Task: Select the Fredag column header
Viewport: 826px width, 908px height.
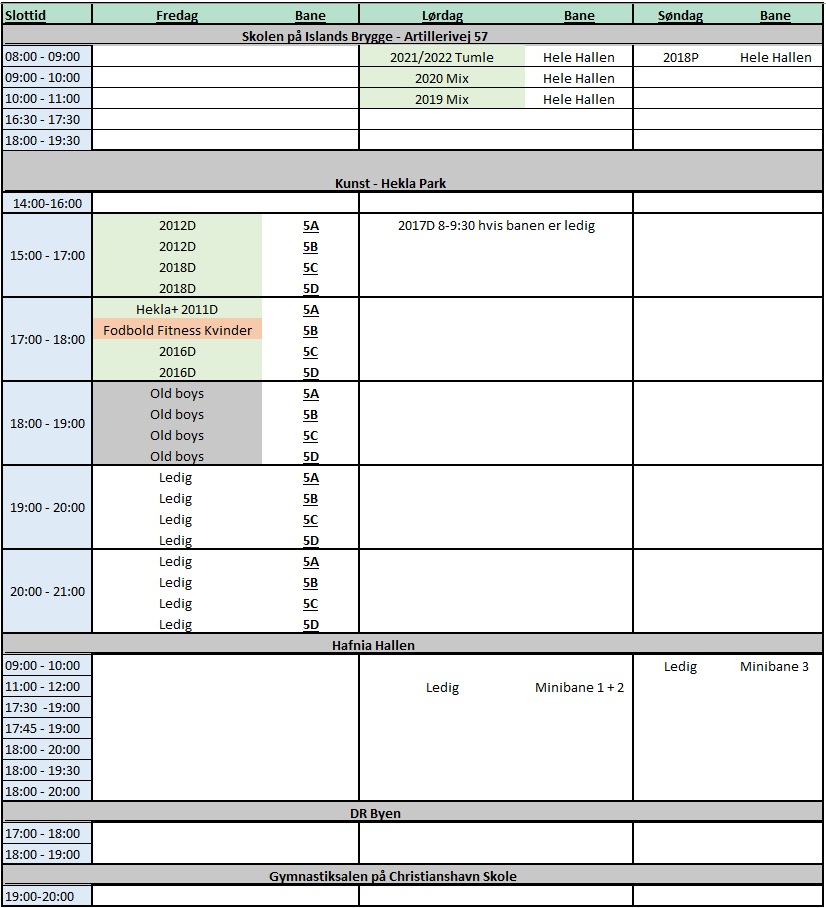Action: click(x=177, y=16)
